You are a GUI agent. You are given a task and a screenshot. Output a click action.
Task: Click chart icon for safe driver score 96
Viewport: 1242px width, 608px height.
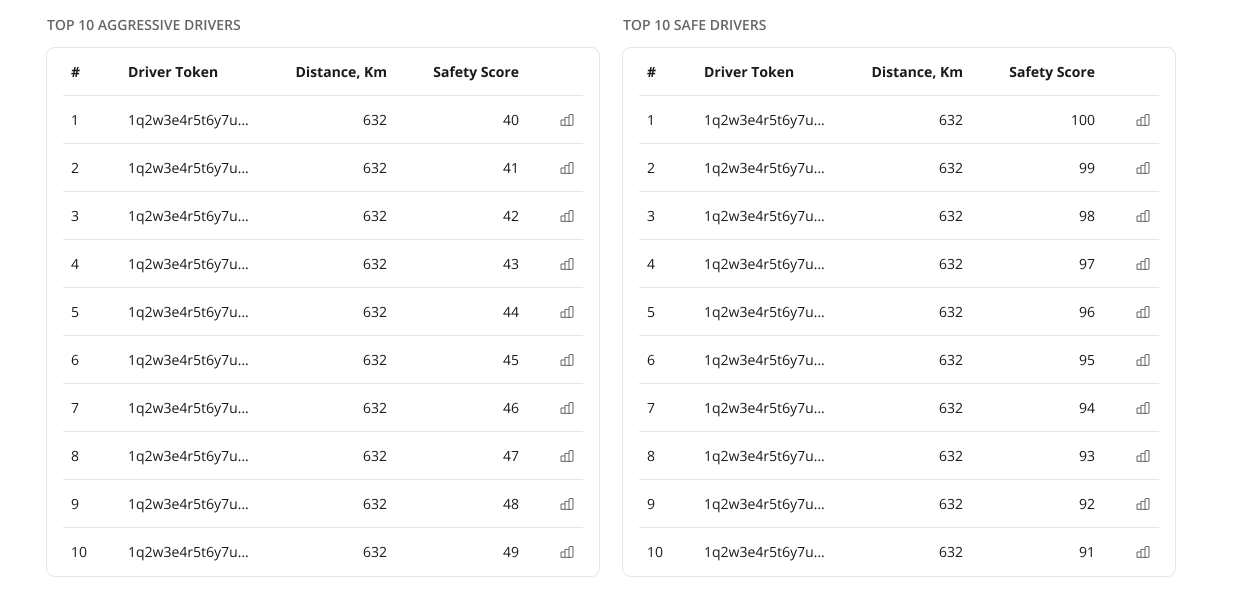point(1143,312)
